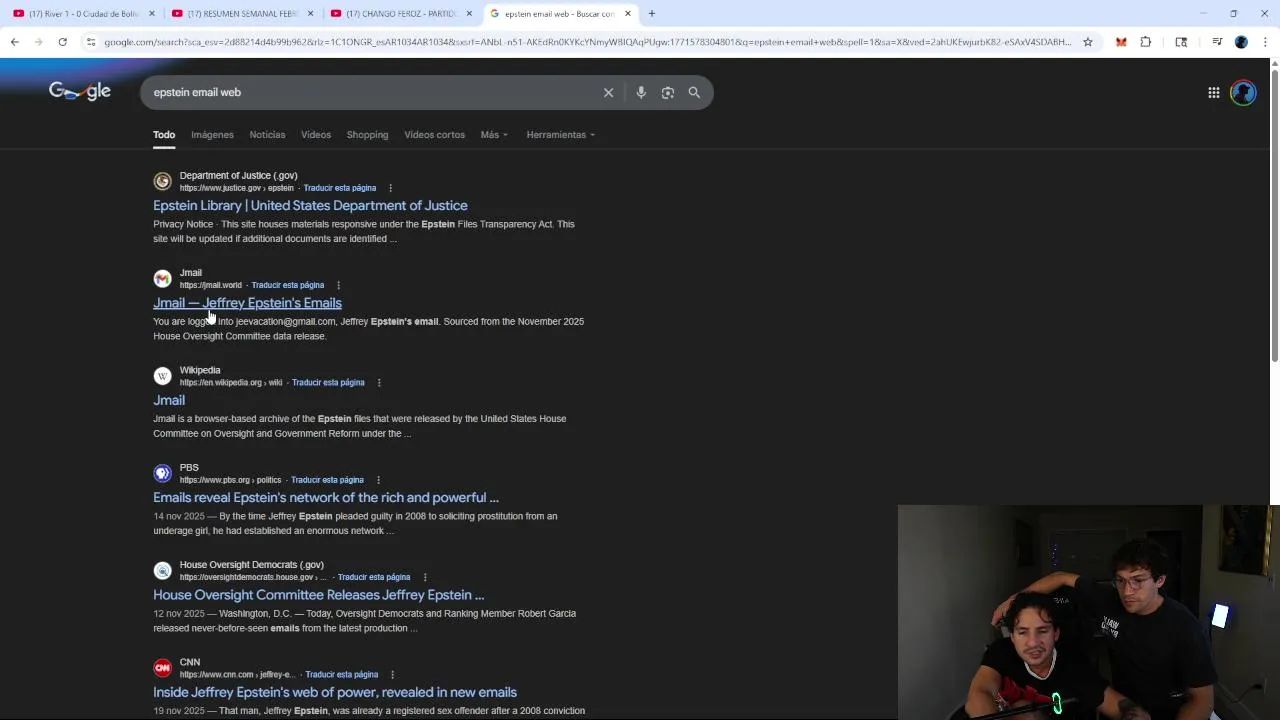
Task: Click the PBS result favicon
Action: click(162, 473)
